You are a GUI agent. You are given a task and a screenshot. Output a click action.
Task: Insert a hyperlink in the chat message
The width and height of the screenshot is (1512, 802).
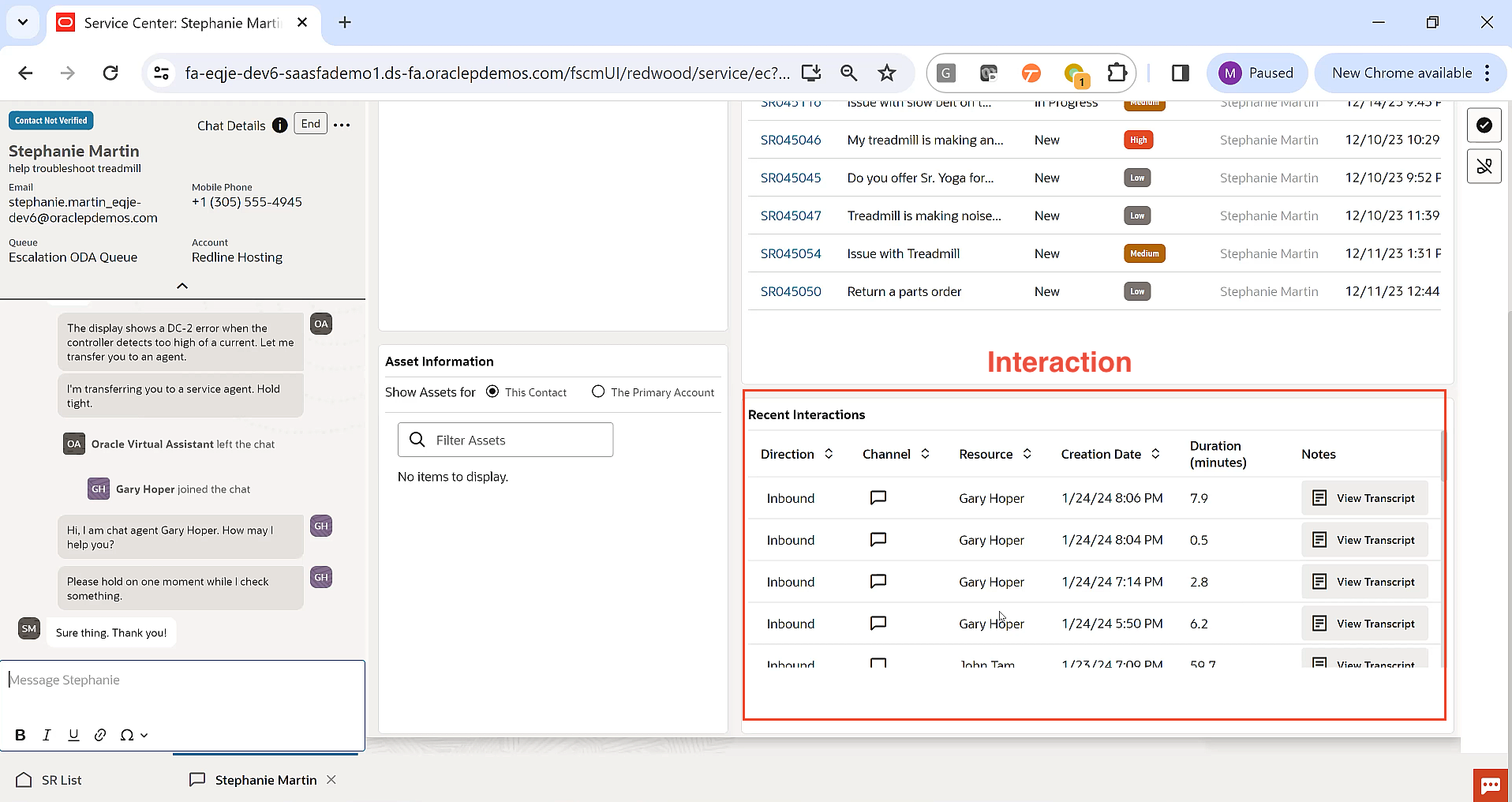pyautogui.click(x=99, y=735)
